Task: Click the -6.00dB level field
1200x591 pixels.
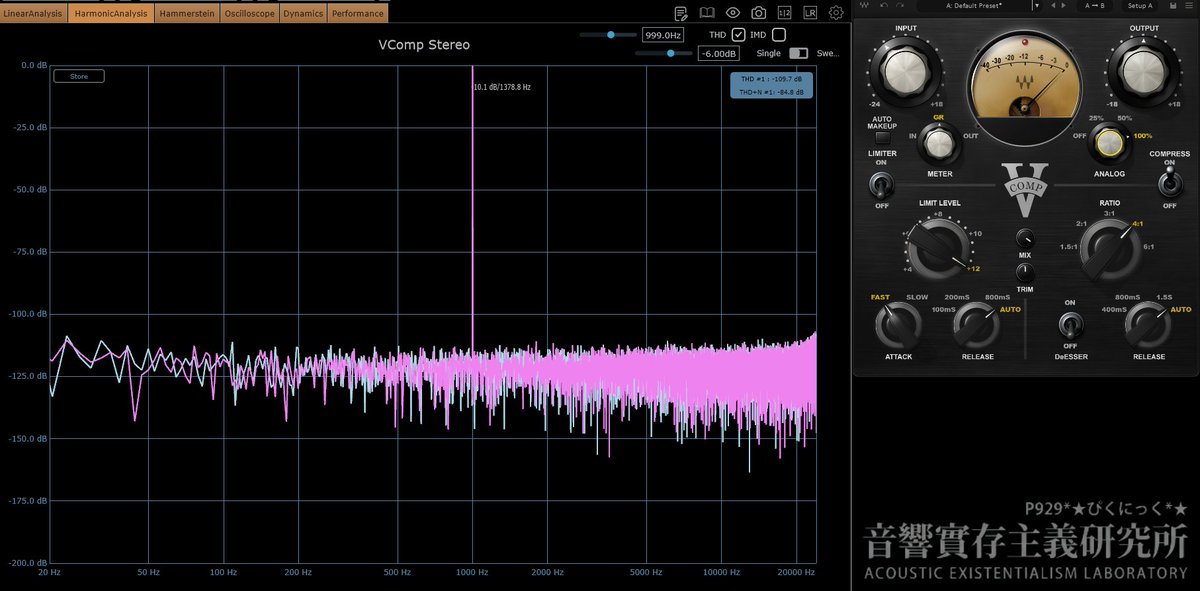Action: click(x=719, y=53)
